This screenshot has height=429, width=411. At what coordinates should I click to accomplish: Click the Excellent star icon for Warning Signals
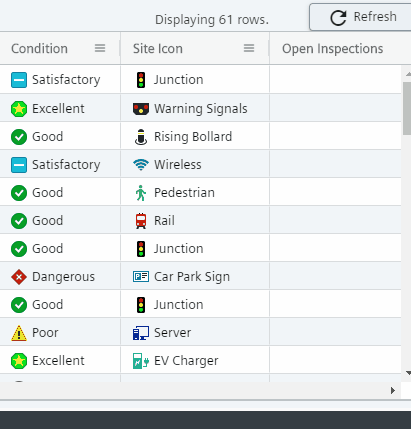19,109
